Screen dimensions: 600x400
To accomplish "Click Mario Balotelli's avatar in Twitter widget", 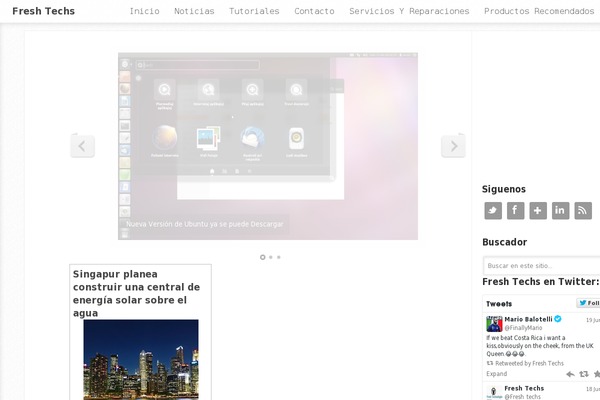I will [494, 324].
